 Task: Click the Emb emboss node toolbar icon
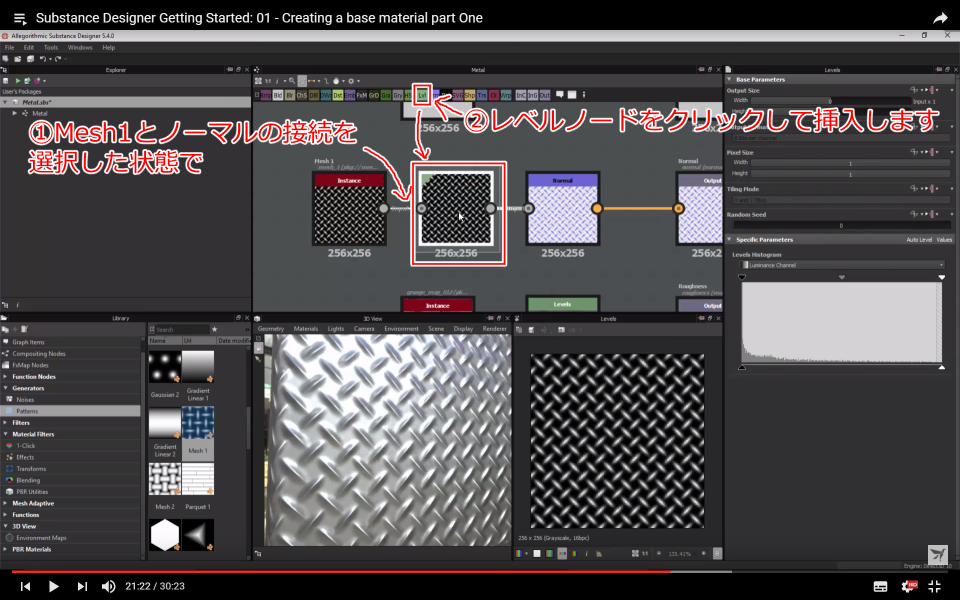pos(350,95)
